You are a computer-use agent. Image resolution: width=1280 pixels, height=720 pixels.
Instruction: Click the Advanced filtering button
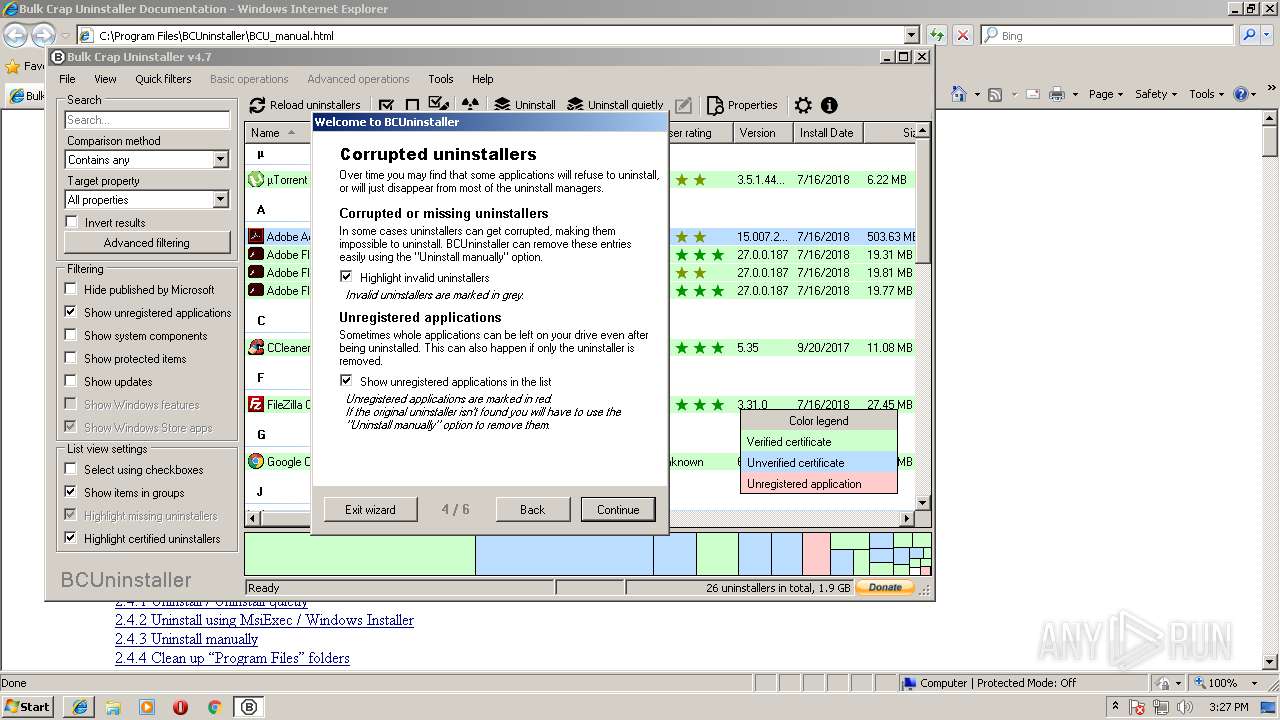click(x=147, y=243)
